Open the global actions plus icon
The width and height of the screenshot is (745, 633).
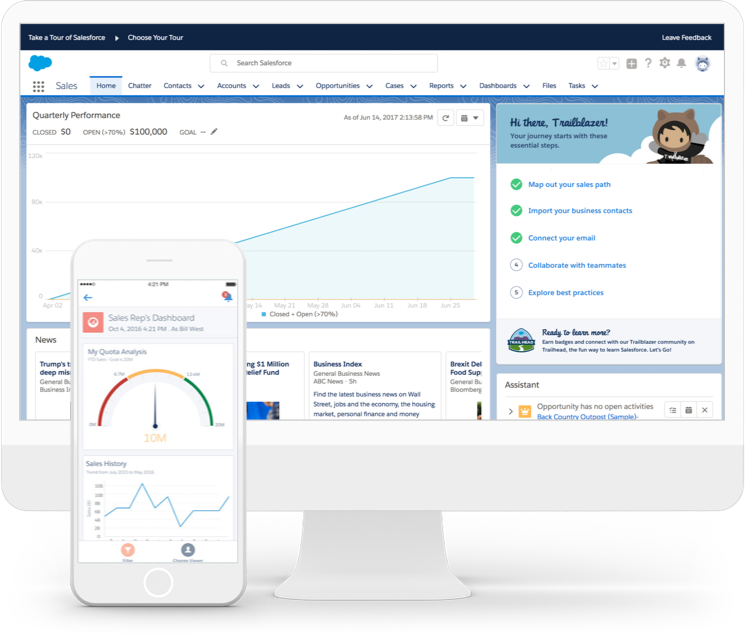(x=631, y=63)
